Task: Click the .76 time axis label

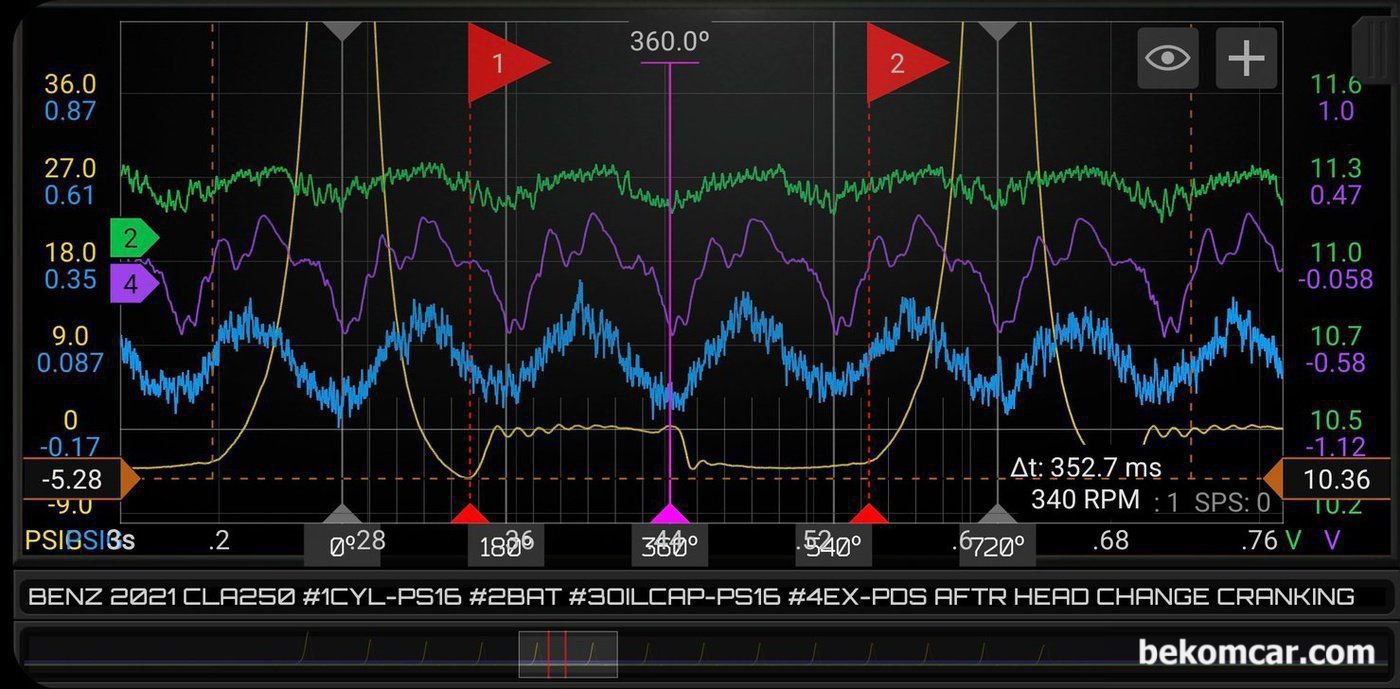Action: pos(1257,541)
